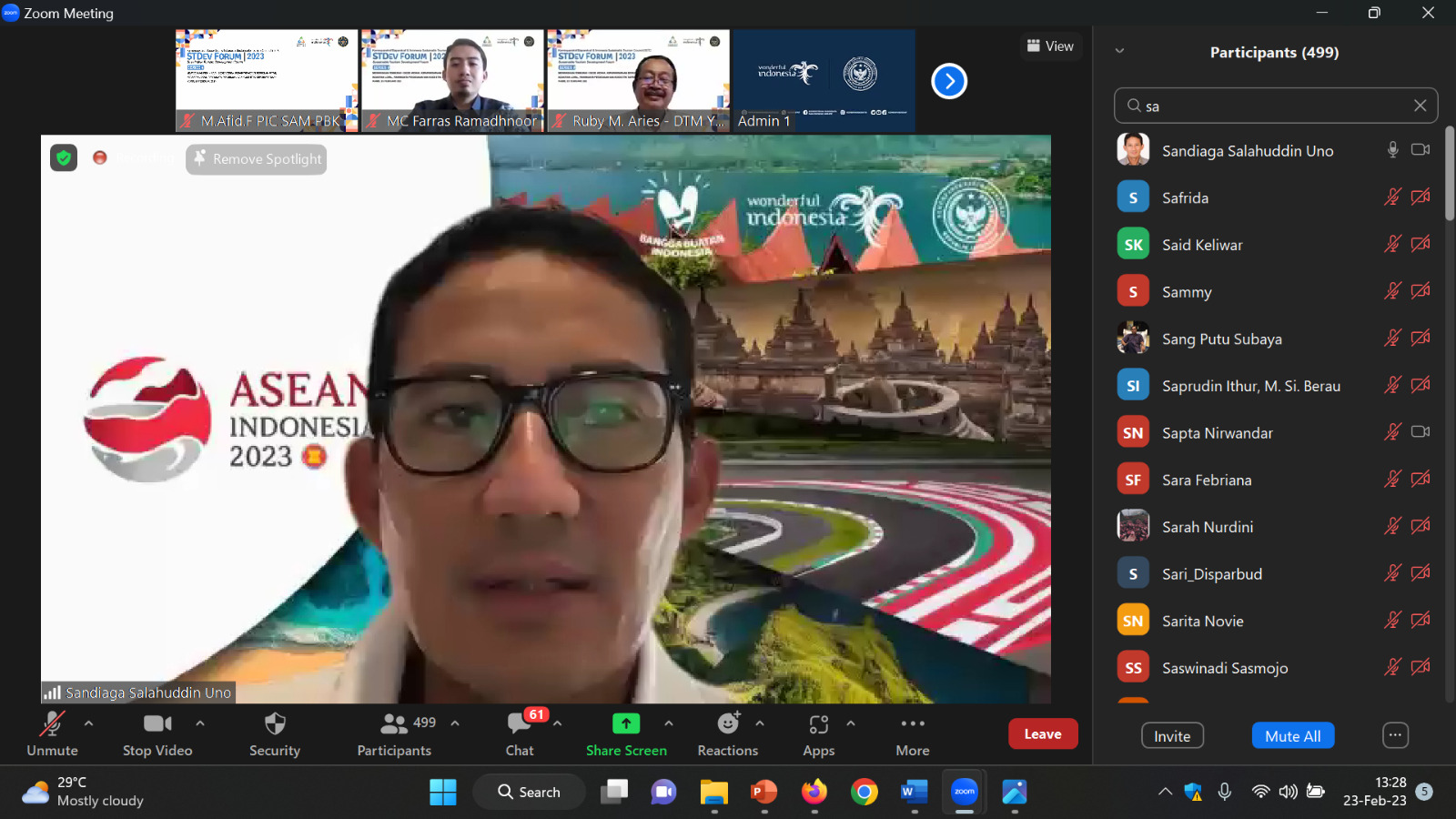Clear the participant search text
This screenshot has width=1456, height=819.
[x=1420, y=106]
